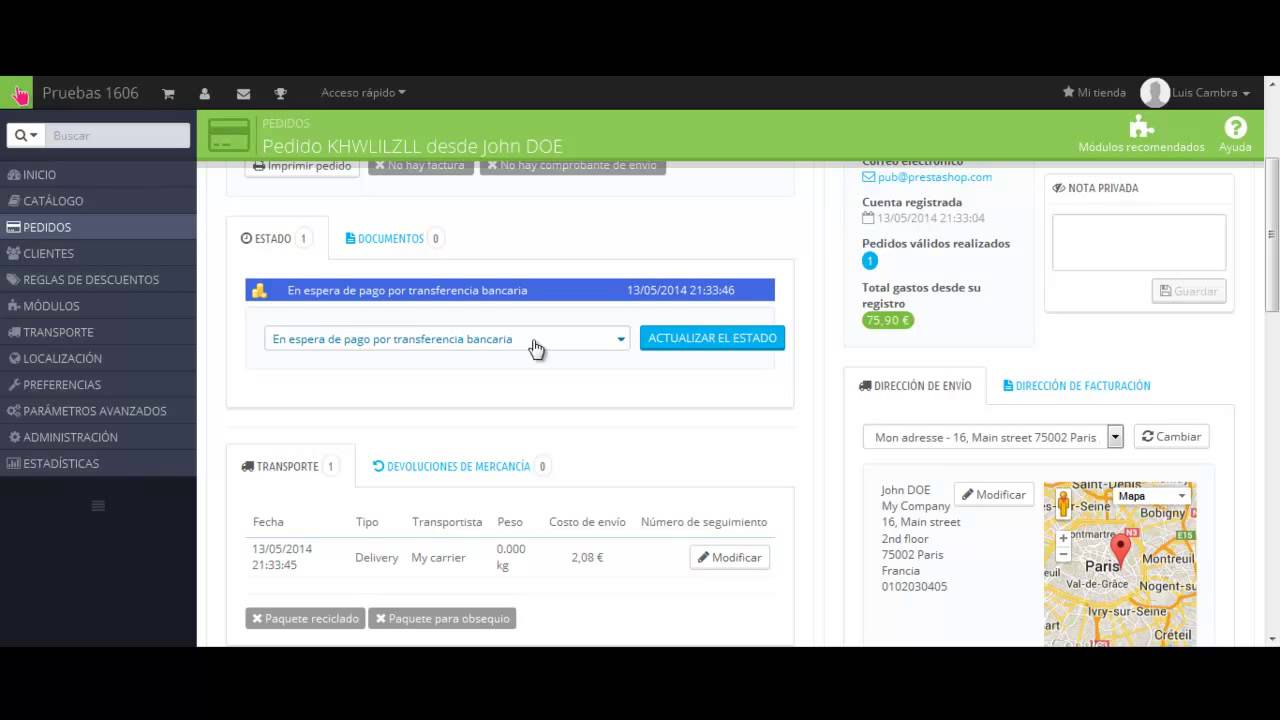The image size is (1280, 720).
Task: Zoom in on the map
Action: coord(1063,538)
